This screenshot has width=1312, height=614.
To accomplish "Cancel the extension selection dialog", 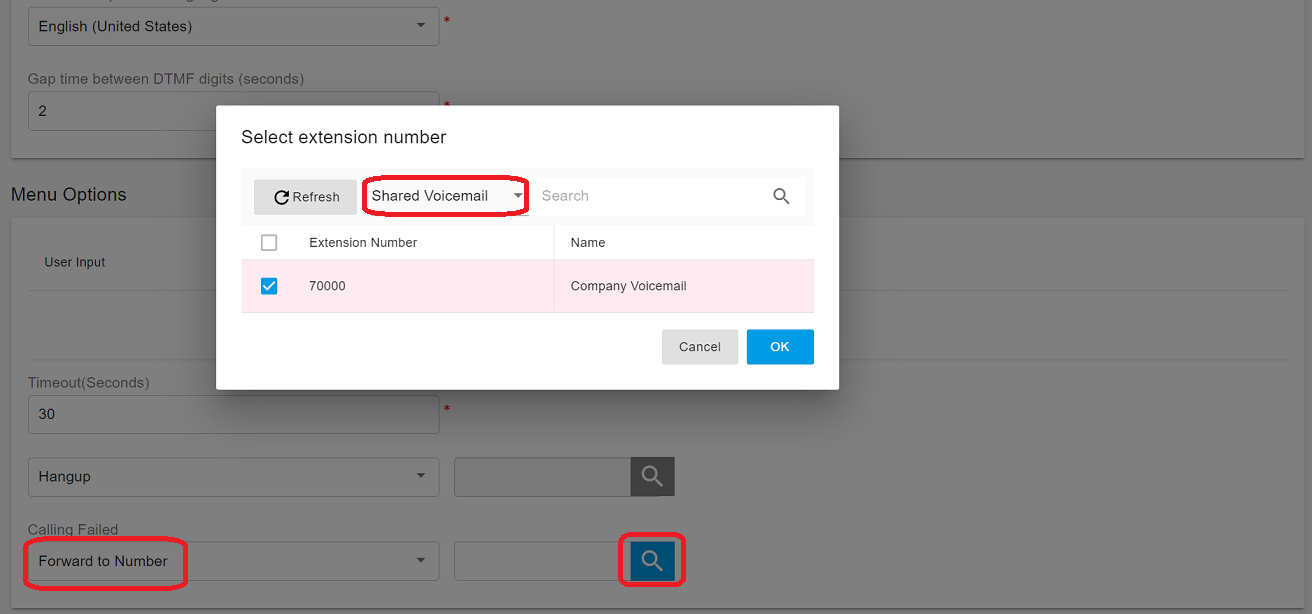I will click(x=699, y=347).
